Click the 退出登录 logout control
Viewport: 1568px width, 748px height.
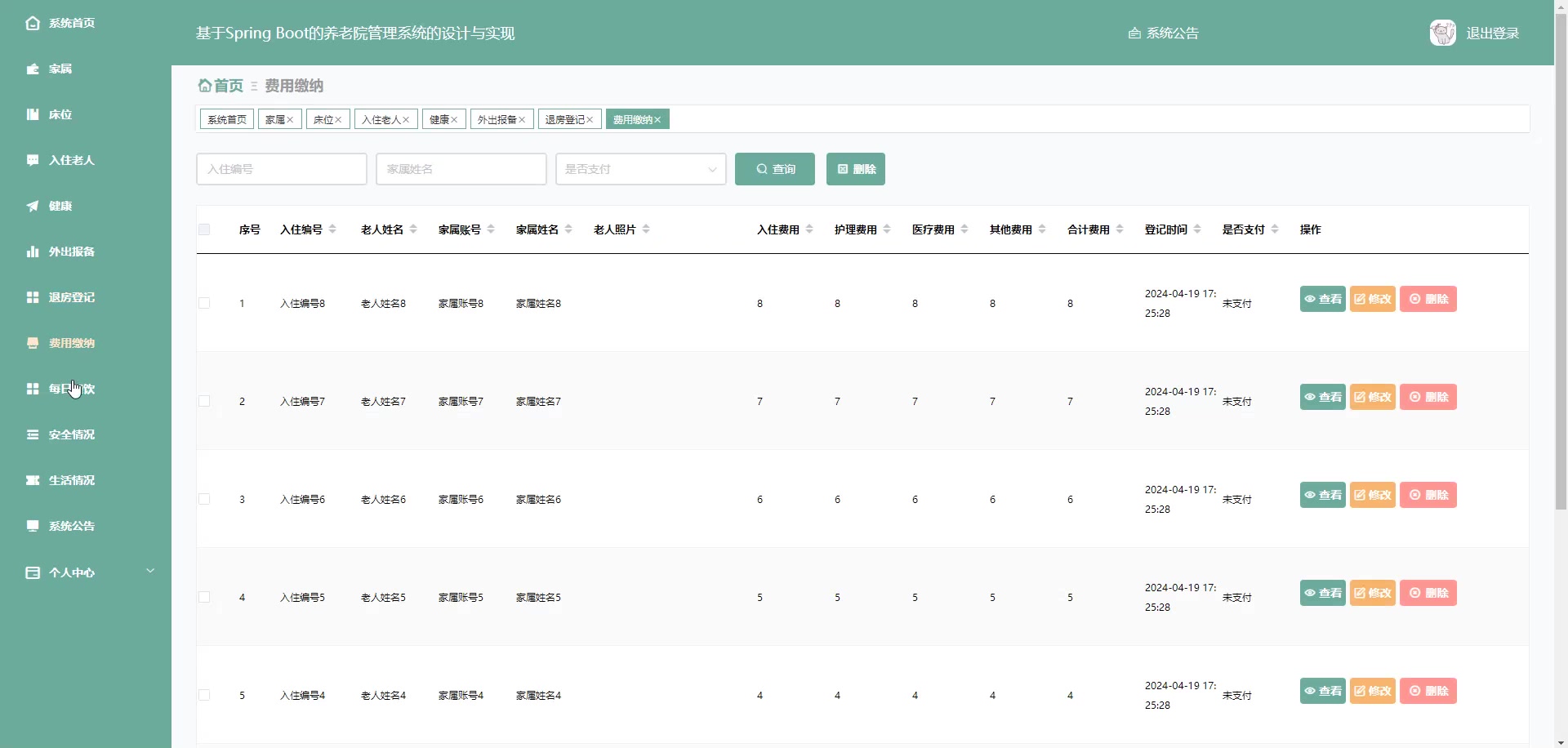(x=1494, y=33)
